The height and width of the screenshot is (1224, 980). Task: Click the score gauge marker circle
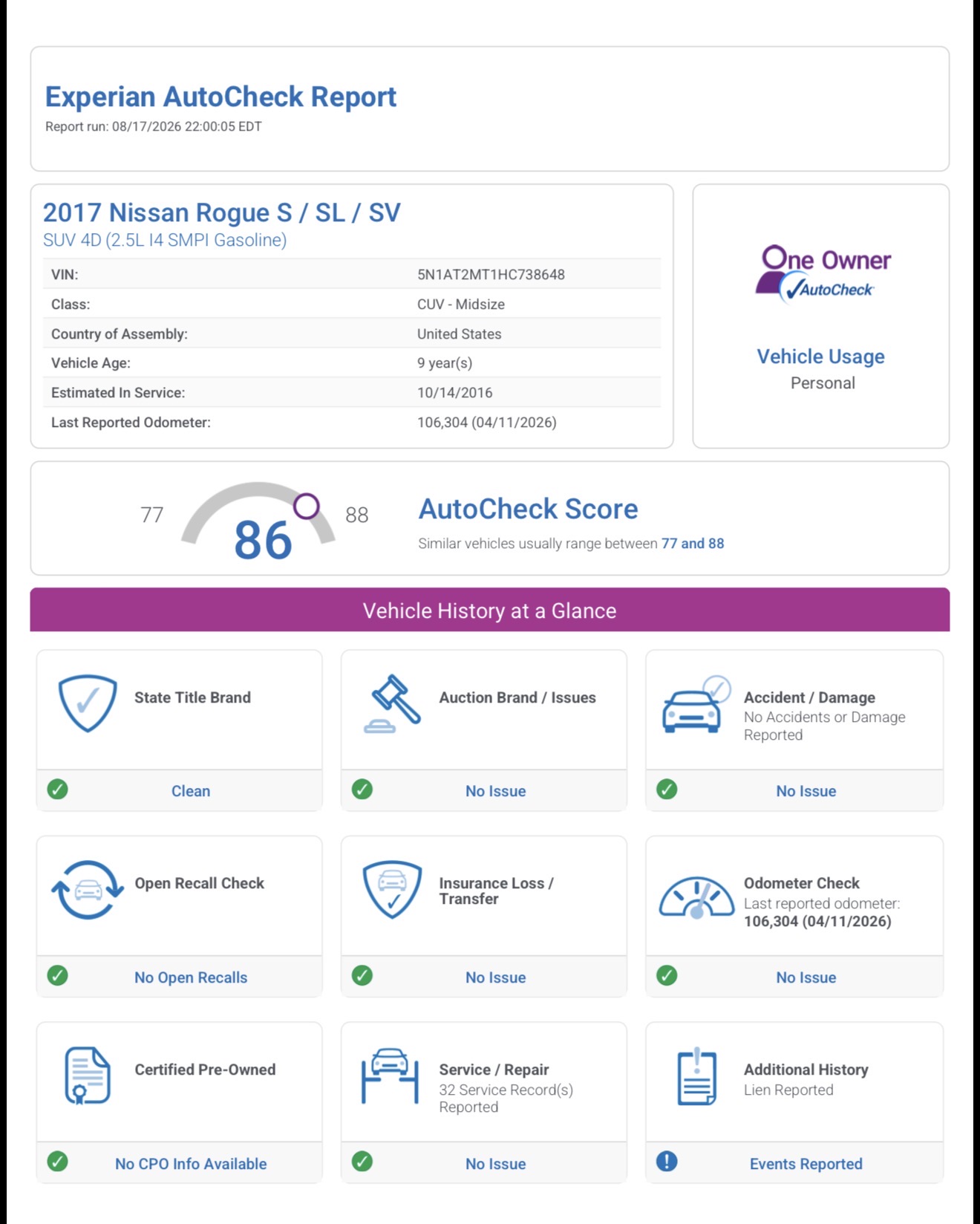[306, 507]
